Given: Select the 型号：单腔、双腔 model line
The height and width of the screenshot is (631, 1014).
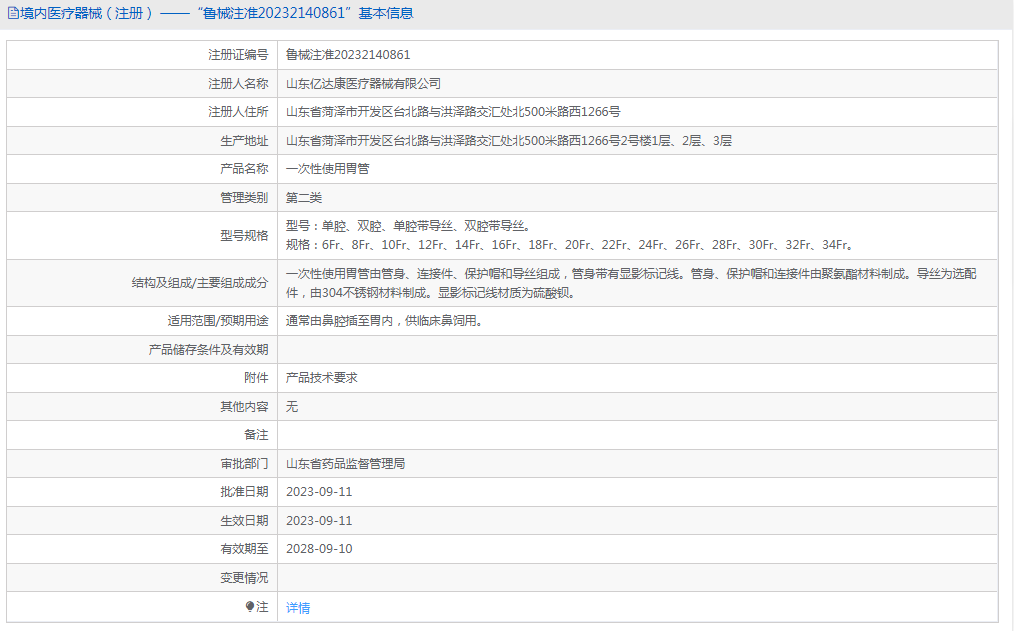Looking at the screenshot, I should point(409,226).
